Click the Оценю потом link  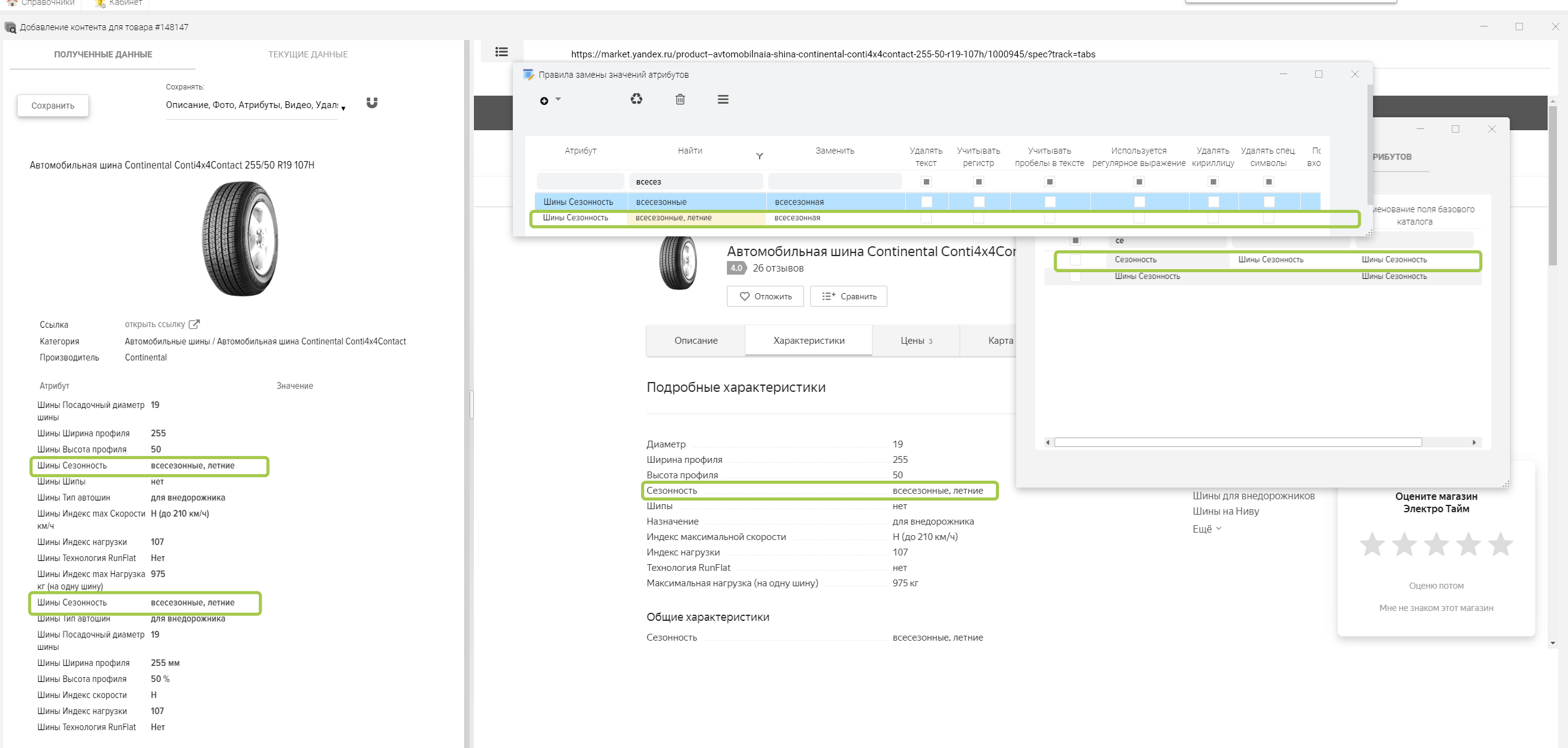(x=1436, y=586)
